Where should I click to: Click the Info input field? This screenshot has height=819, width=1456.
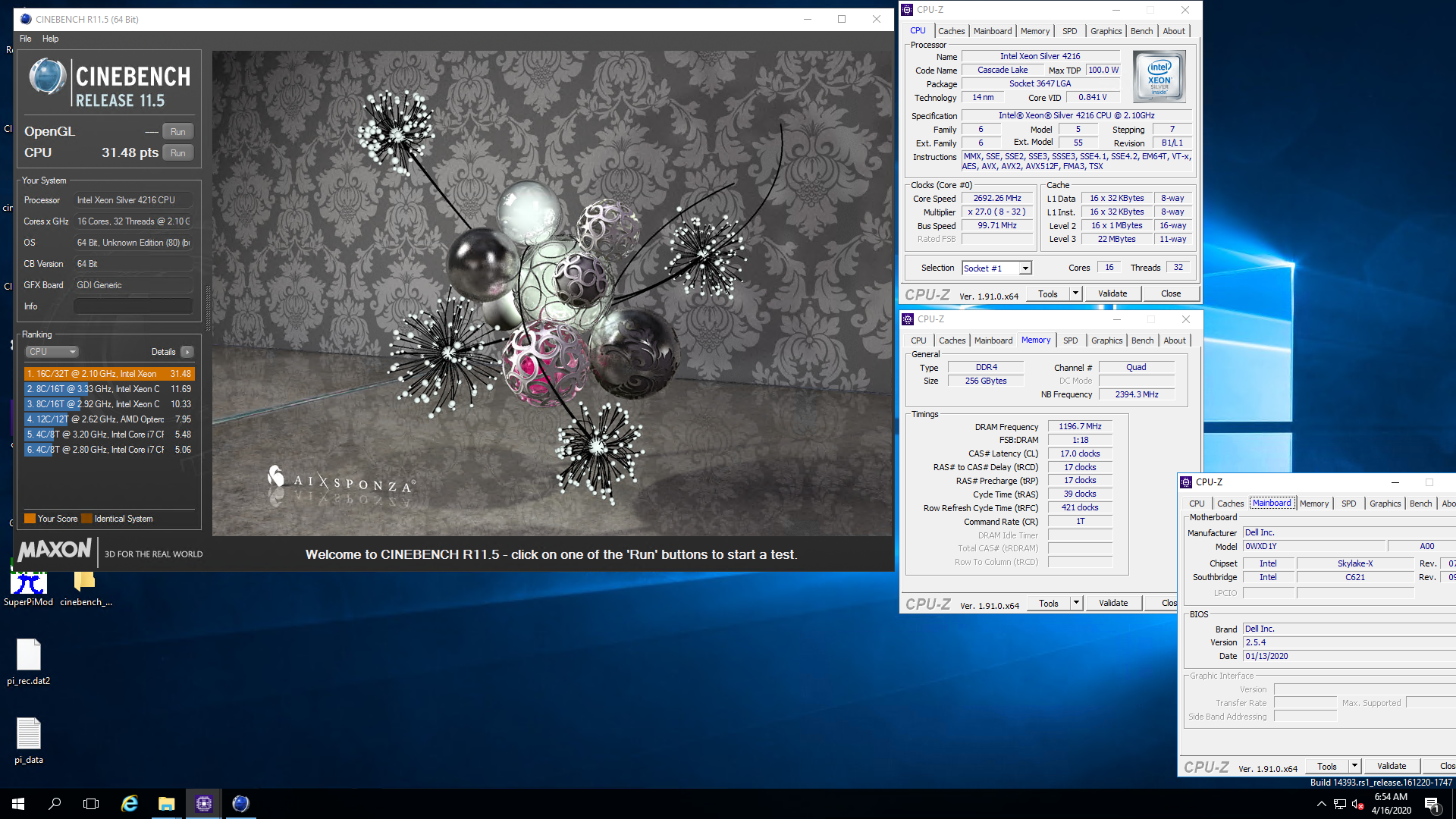click(x=133, y=306)
